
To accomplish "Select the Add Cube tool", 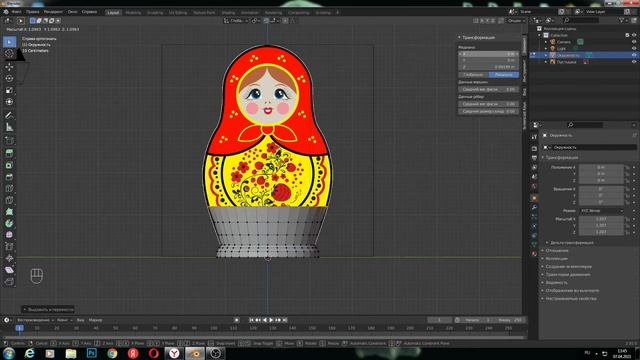I will (x=9, y=141).
